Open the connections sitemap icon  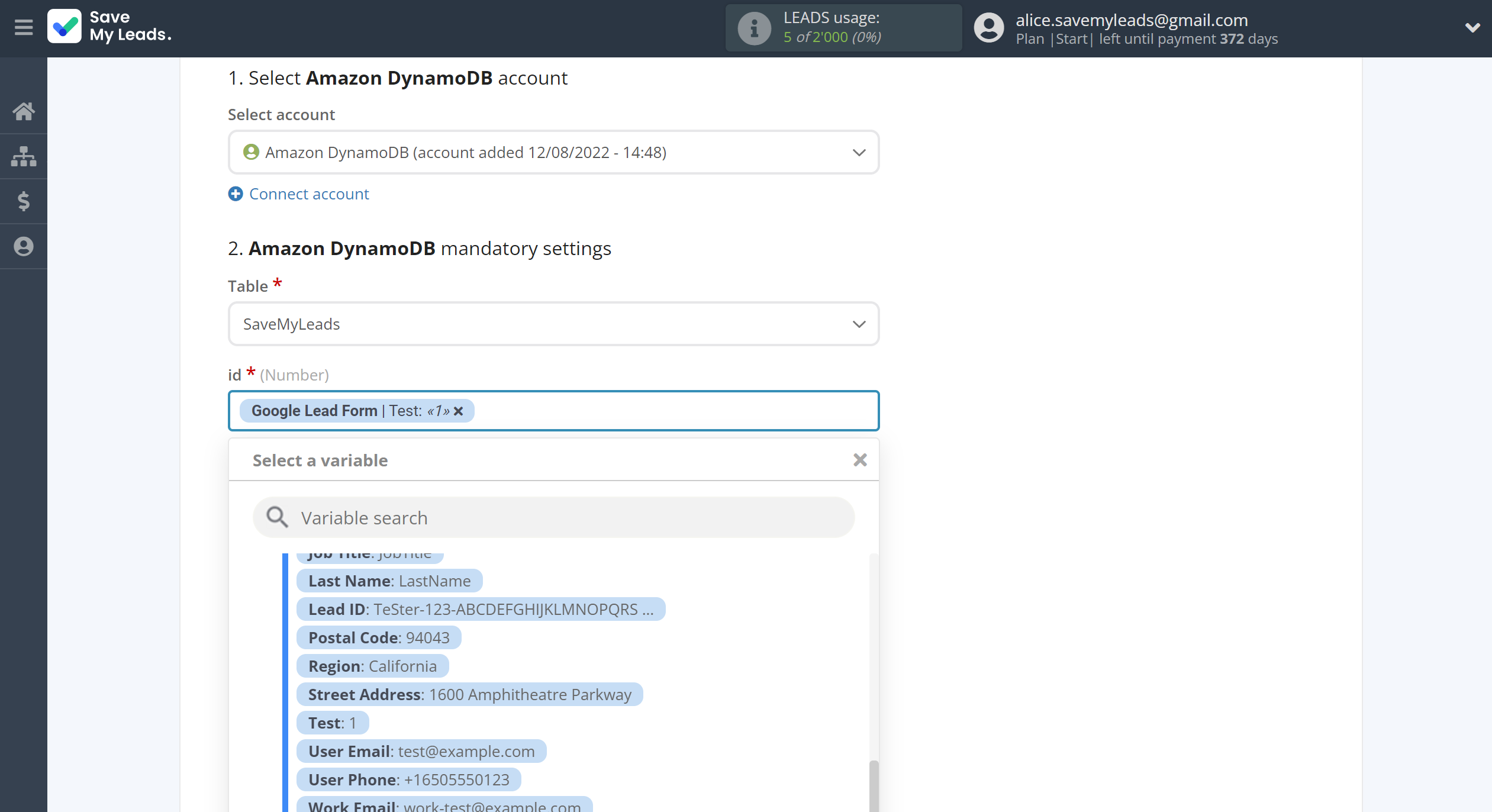coord(24,156)
